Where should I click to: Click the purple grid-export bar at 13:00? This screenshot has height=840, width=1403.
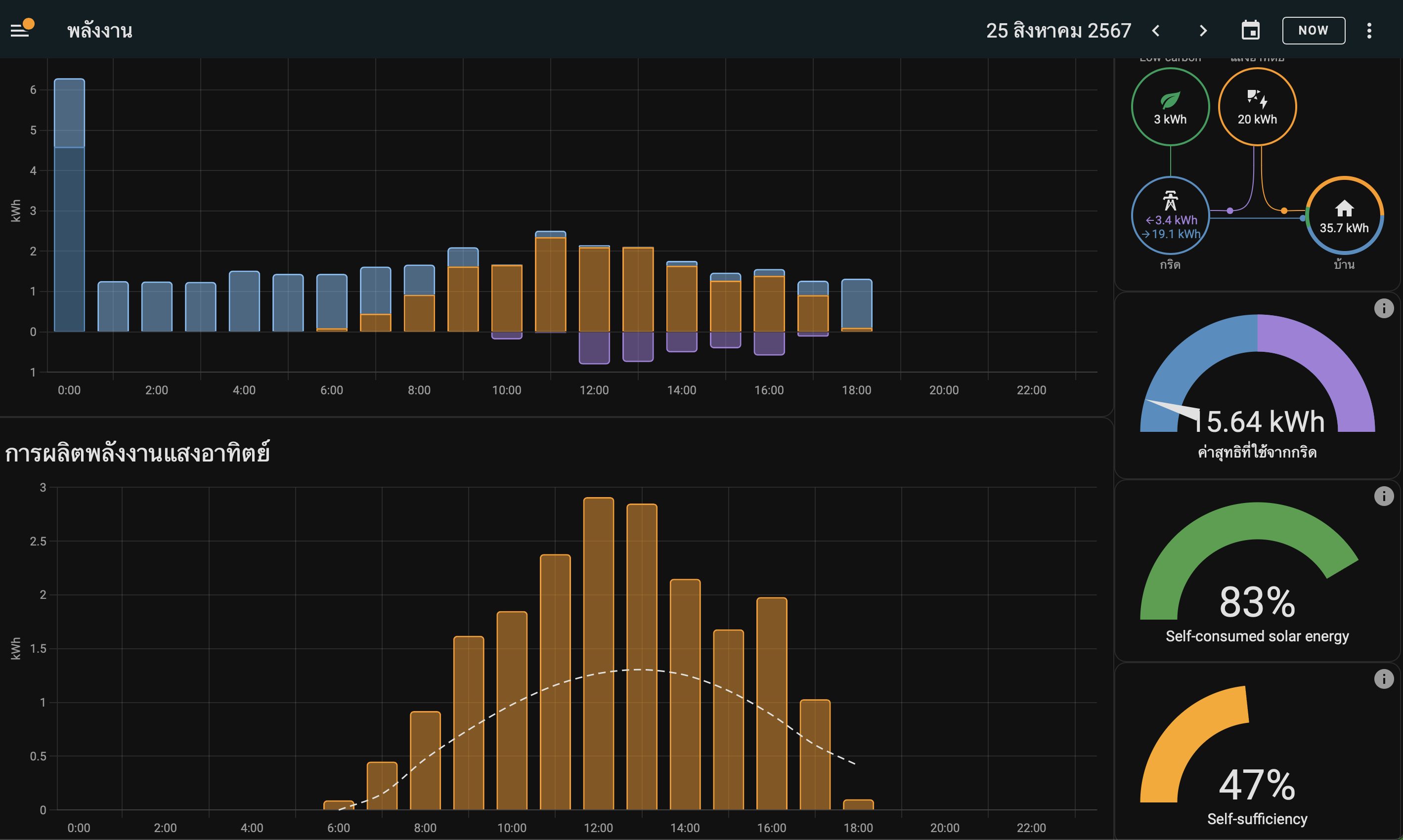point(638,346)
